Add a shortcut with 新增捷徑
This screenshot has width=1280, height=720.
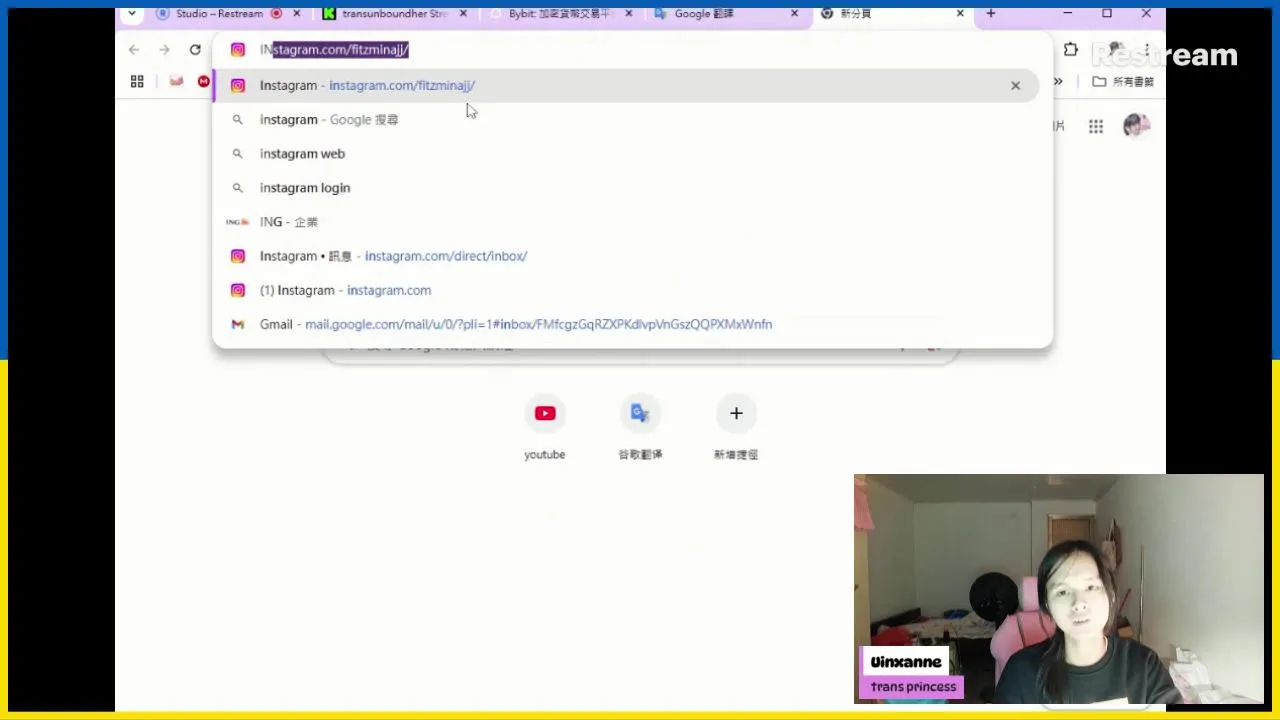pos(736,428)
